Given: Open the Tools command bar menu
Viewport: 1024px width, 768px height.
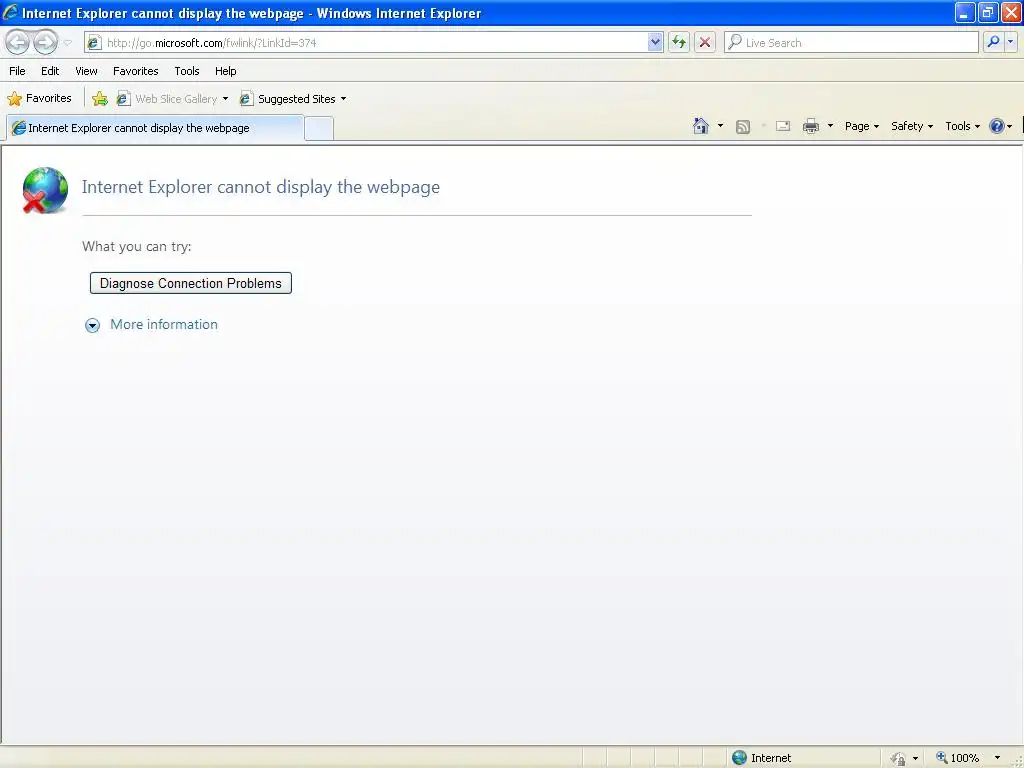Looking at the screenshot, I should (x=963, y=126).
